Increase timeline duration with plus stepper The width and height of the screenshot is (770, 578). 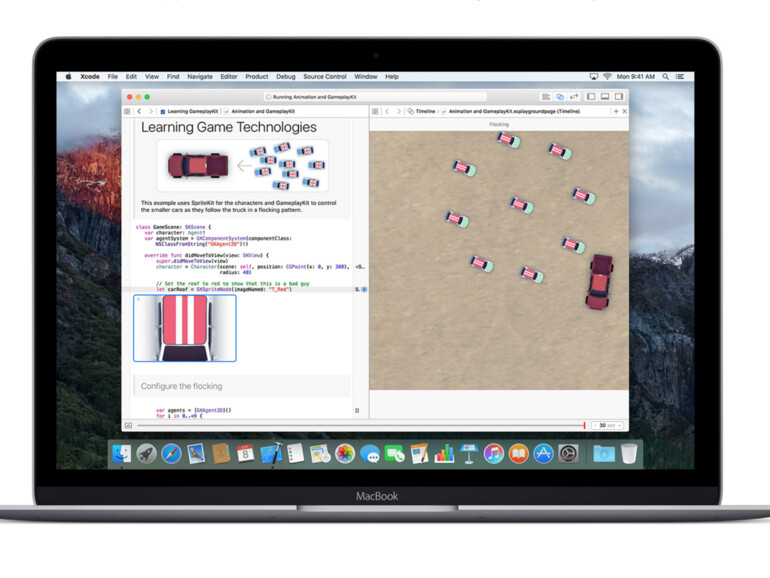coord(620,425)
